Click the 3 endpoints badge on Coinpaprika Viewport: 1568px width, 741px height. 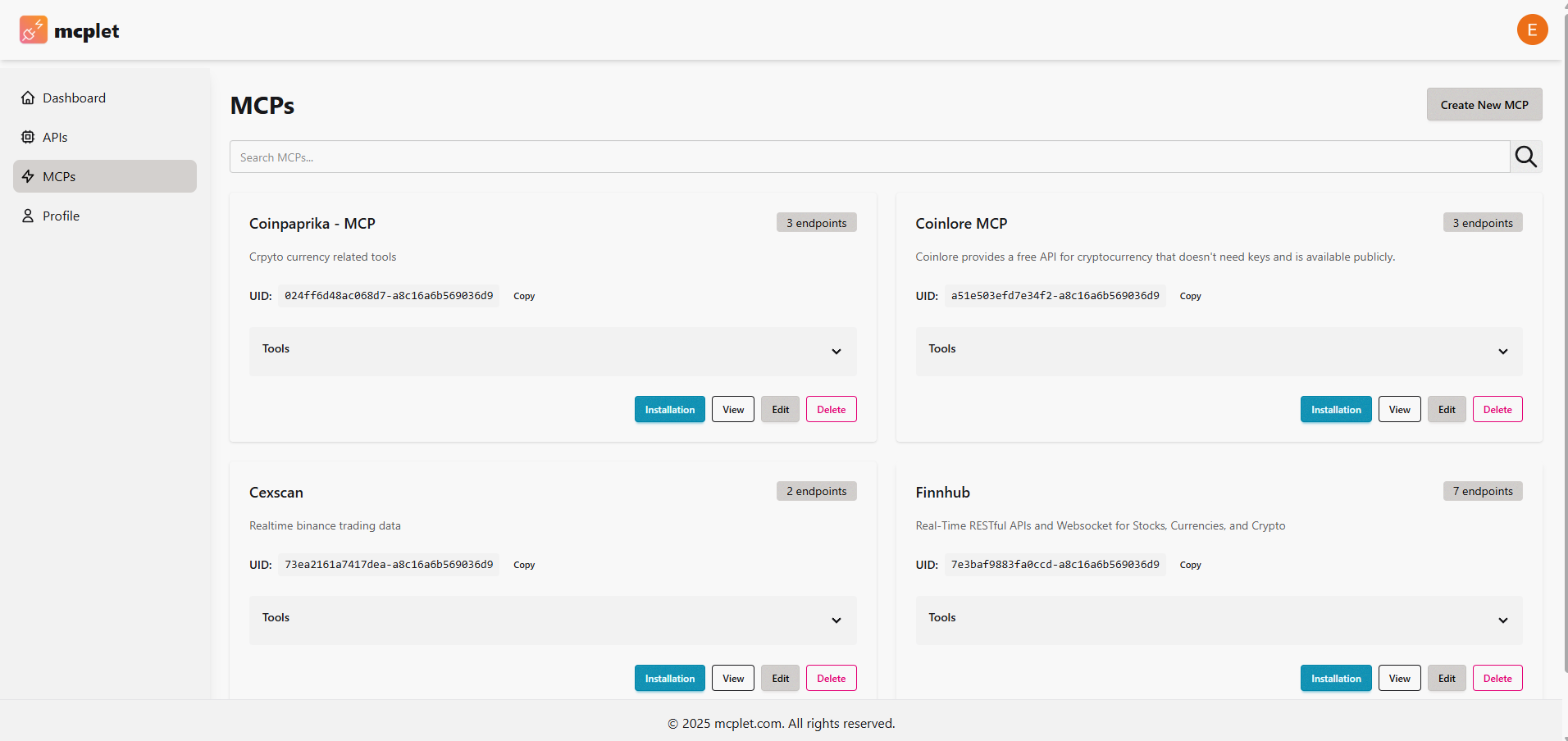[816, 223]
